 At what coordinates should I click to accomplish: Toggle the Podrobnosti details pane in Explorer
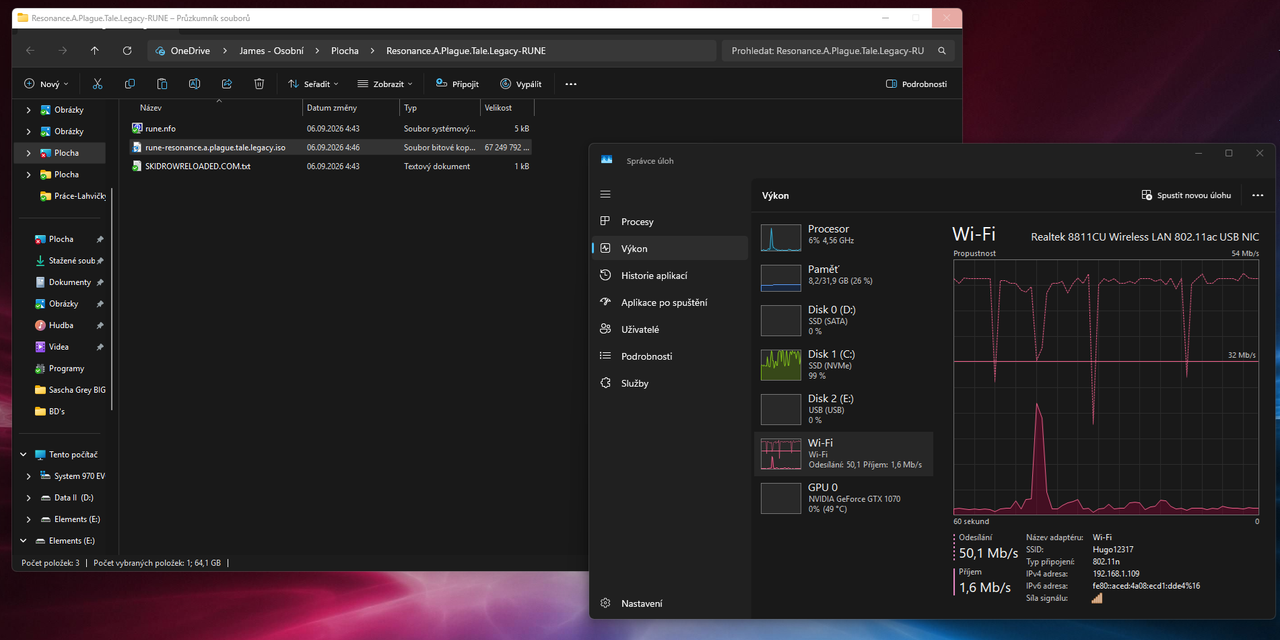916,84
